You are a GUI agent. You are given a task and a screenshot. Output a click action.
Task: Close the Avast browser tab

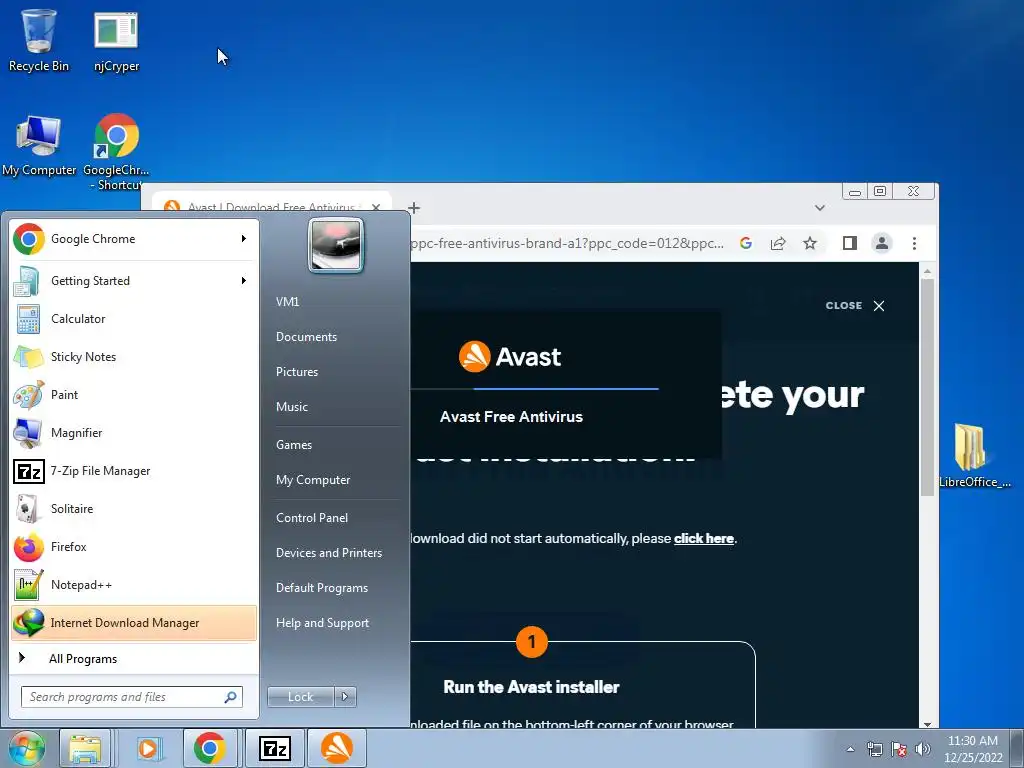click(376, 208)
